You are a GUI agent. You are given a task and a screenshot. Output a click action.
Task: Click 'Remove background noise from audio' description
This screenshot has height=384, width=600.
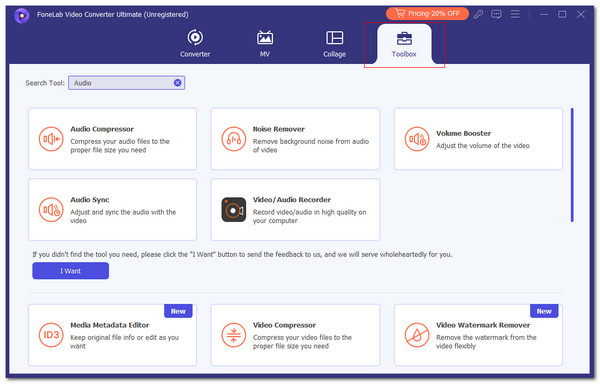click(x=311, y=146)
